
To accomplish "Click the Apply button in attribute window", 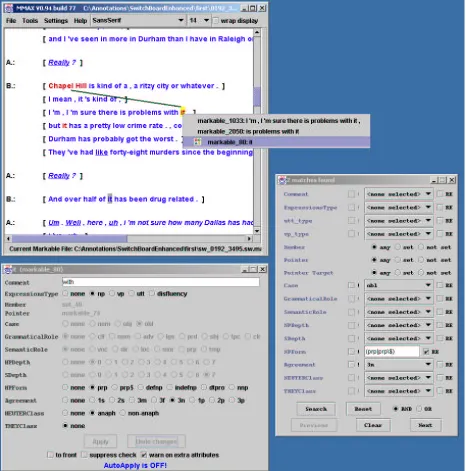I will [x=100, y=442].
